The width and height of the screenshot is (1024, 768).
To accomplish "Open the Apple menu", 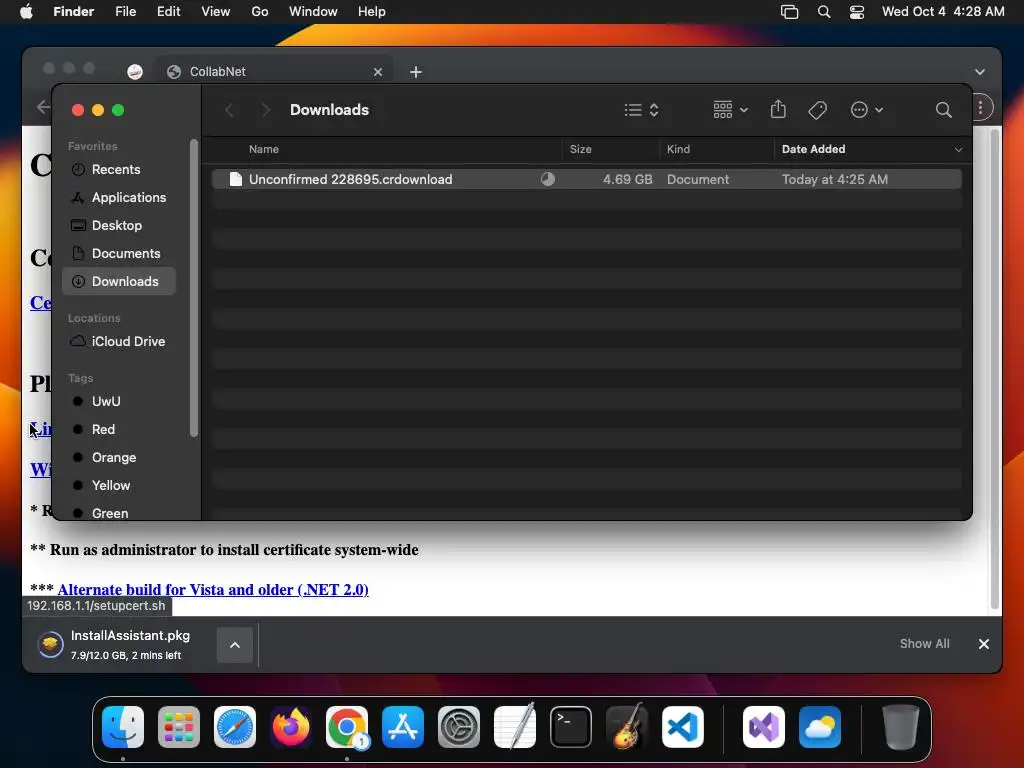I will [x=26, y=11].
